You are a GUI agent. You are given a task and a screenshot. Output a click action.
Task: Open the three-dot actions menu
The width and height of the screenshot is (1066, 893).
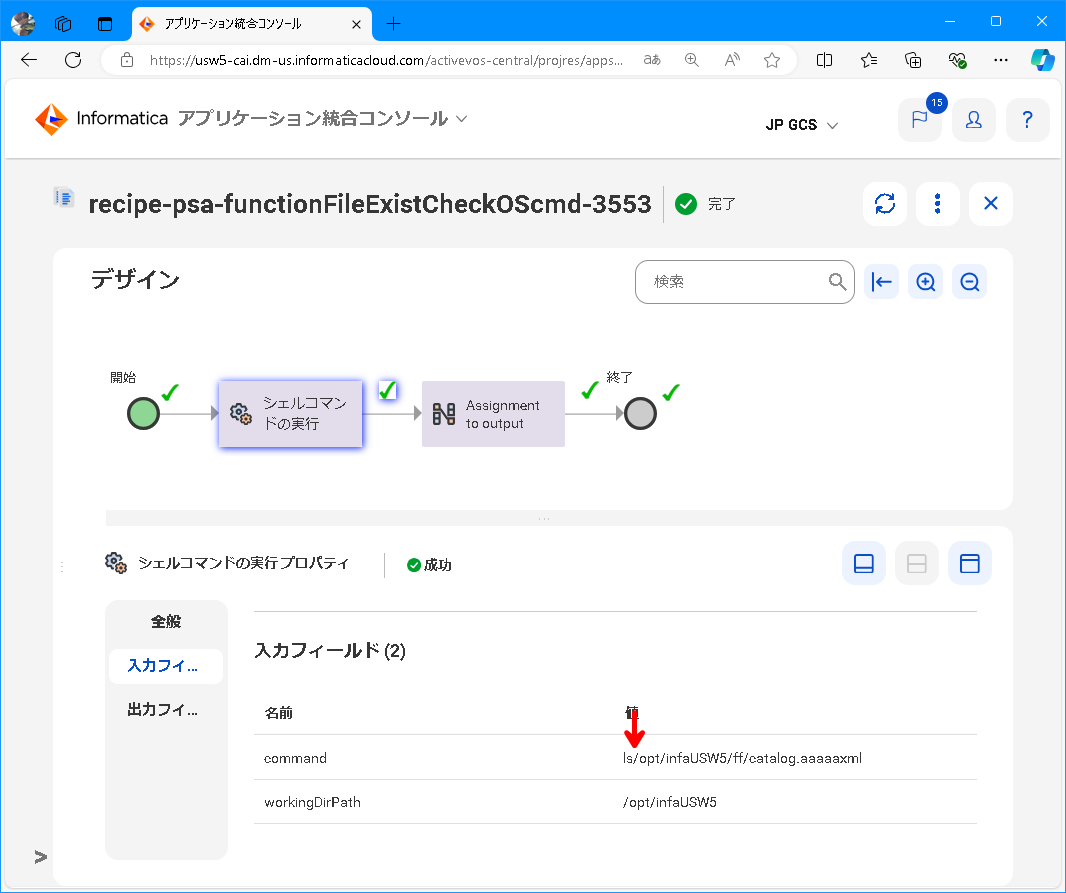[938, 203]
